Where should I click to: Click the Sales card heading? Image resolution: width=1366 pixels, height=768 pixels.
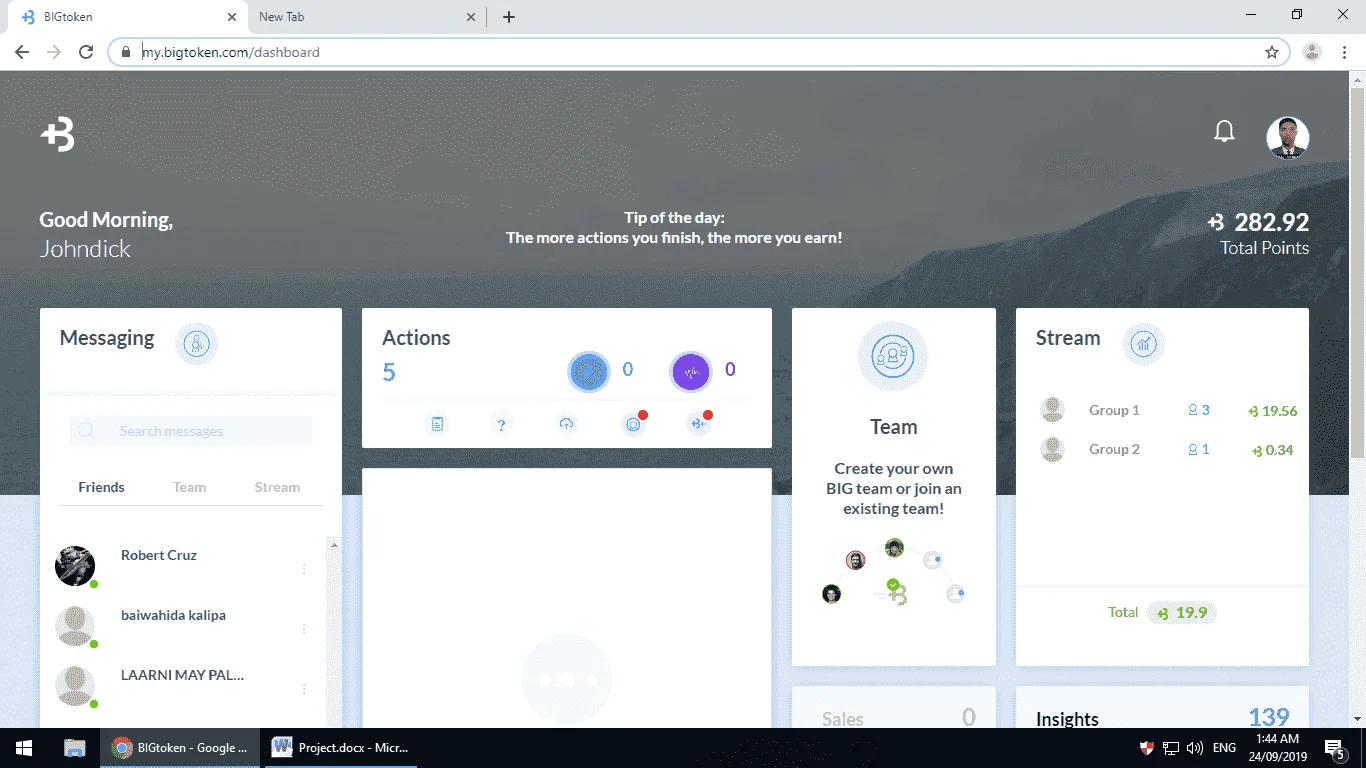tap(842, 718)
